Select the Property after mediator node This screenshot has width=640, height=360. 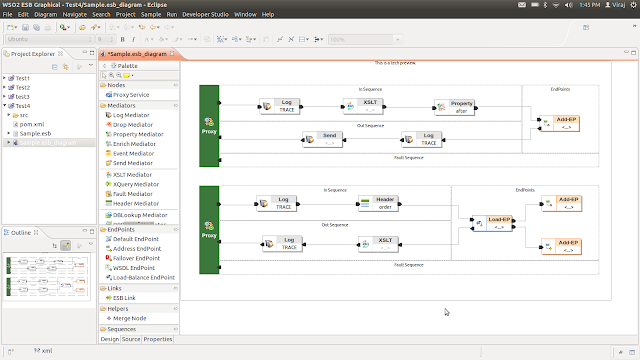click(454, 107)
